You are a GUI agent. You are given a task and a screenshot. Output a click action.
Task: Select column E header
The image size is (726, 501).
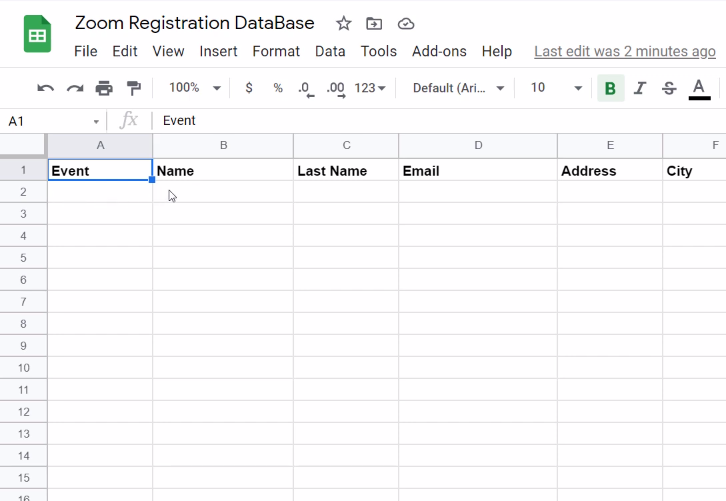click(610, 145)
